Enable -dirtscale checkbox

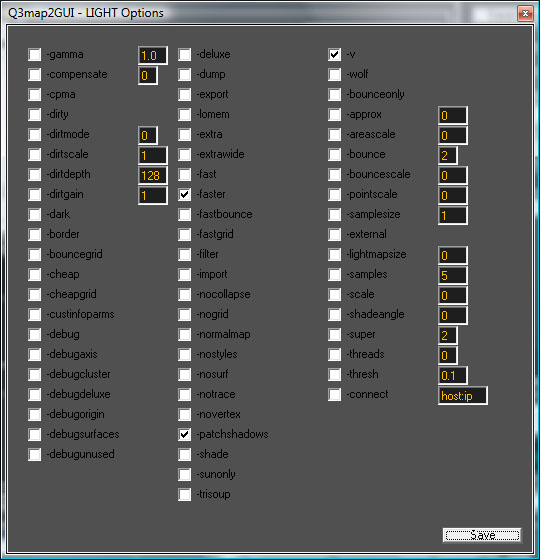tap(35, 155)
